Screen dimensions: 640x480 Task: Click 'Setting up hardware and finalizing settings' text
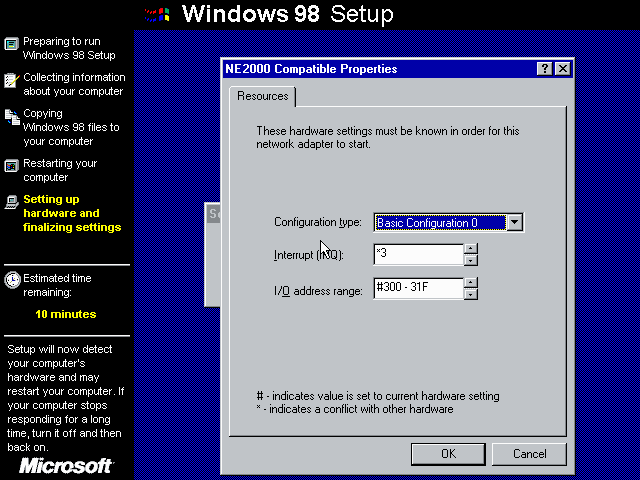[x=72, y=213]
